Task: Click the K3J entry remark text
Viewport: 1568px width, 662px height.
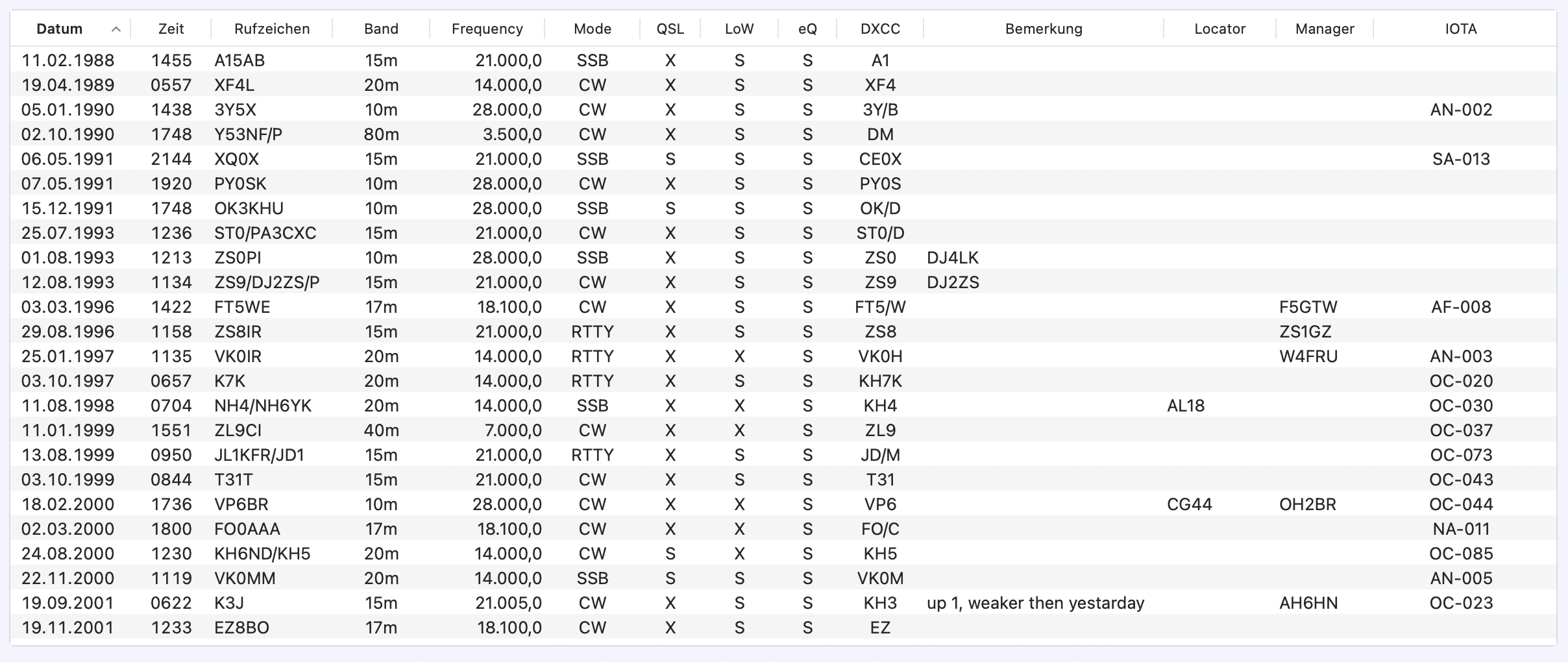Action: pos(1035,603)
